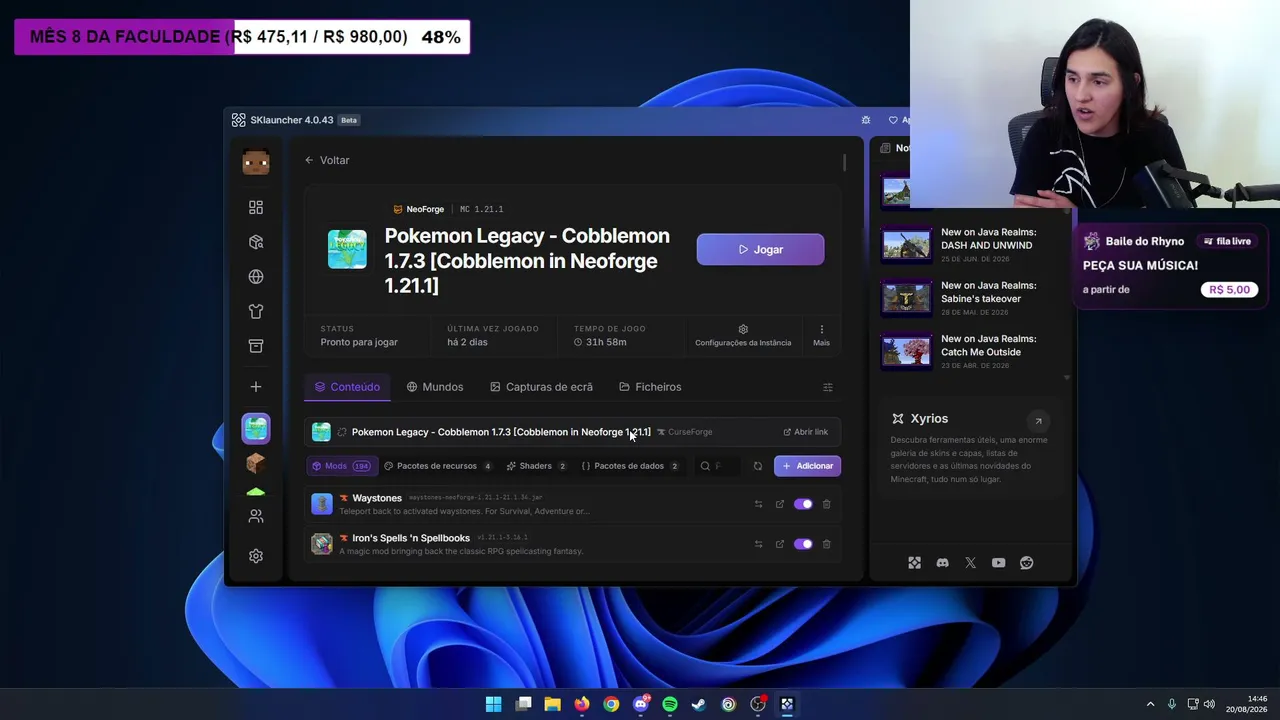Select the Mods 194 filter
Screen dimensions: 1280x720
(x=341, y=466)
